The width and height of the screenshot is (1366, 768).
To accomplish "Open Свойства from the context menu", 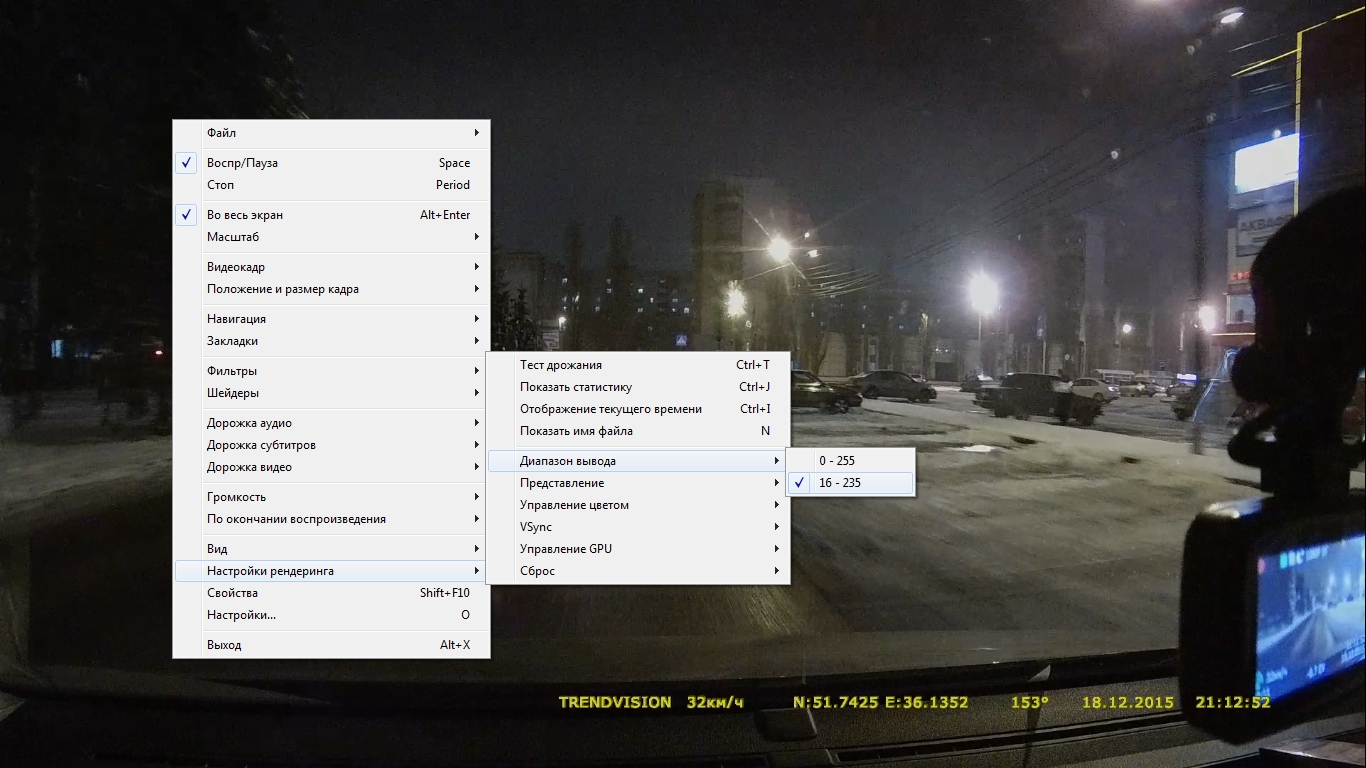I will tap(232, 593).
